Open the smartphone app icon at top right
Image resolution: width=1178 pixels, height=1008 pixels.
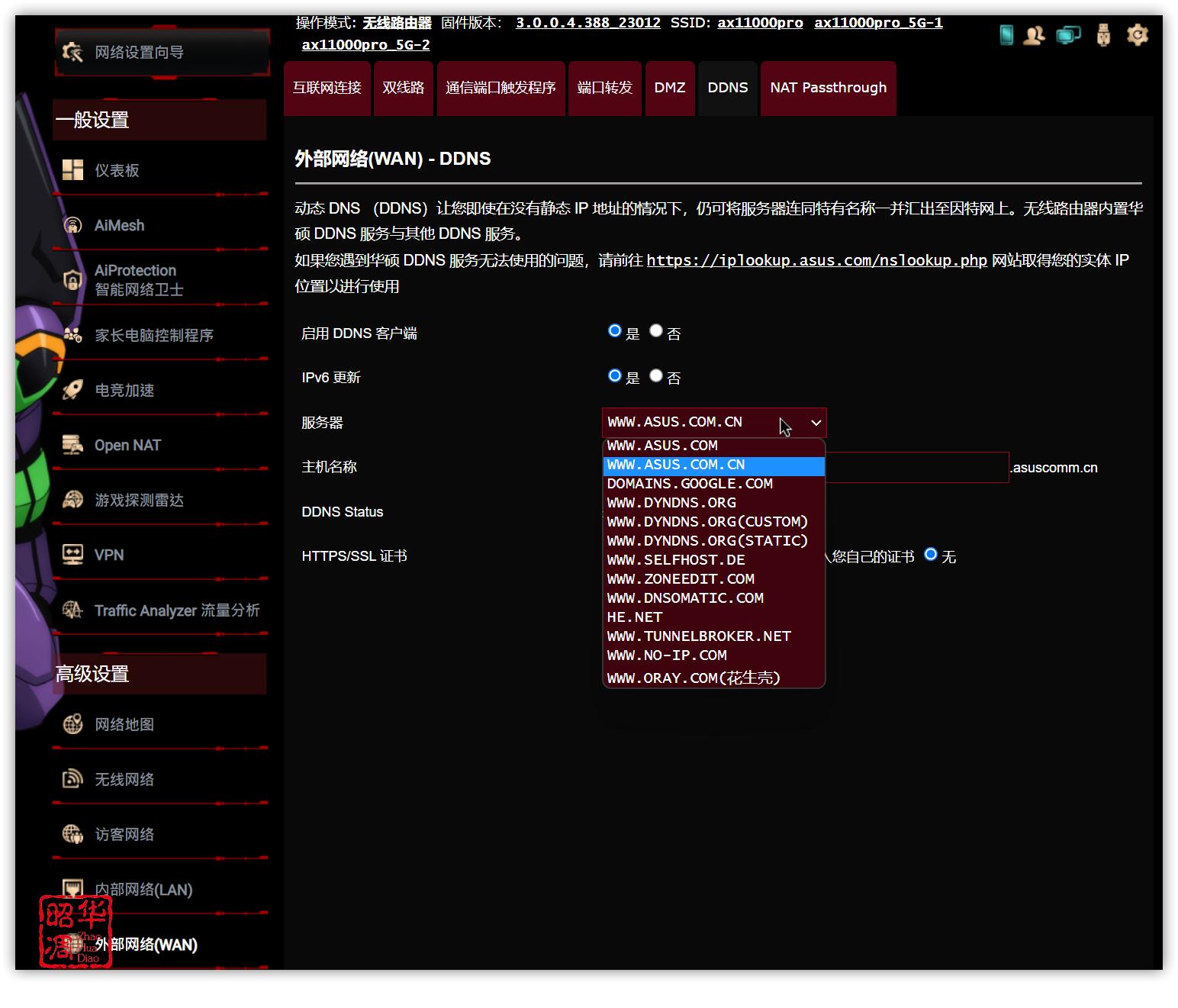click(1006, 34)
